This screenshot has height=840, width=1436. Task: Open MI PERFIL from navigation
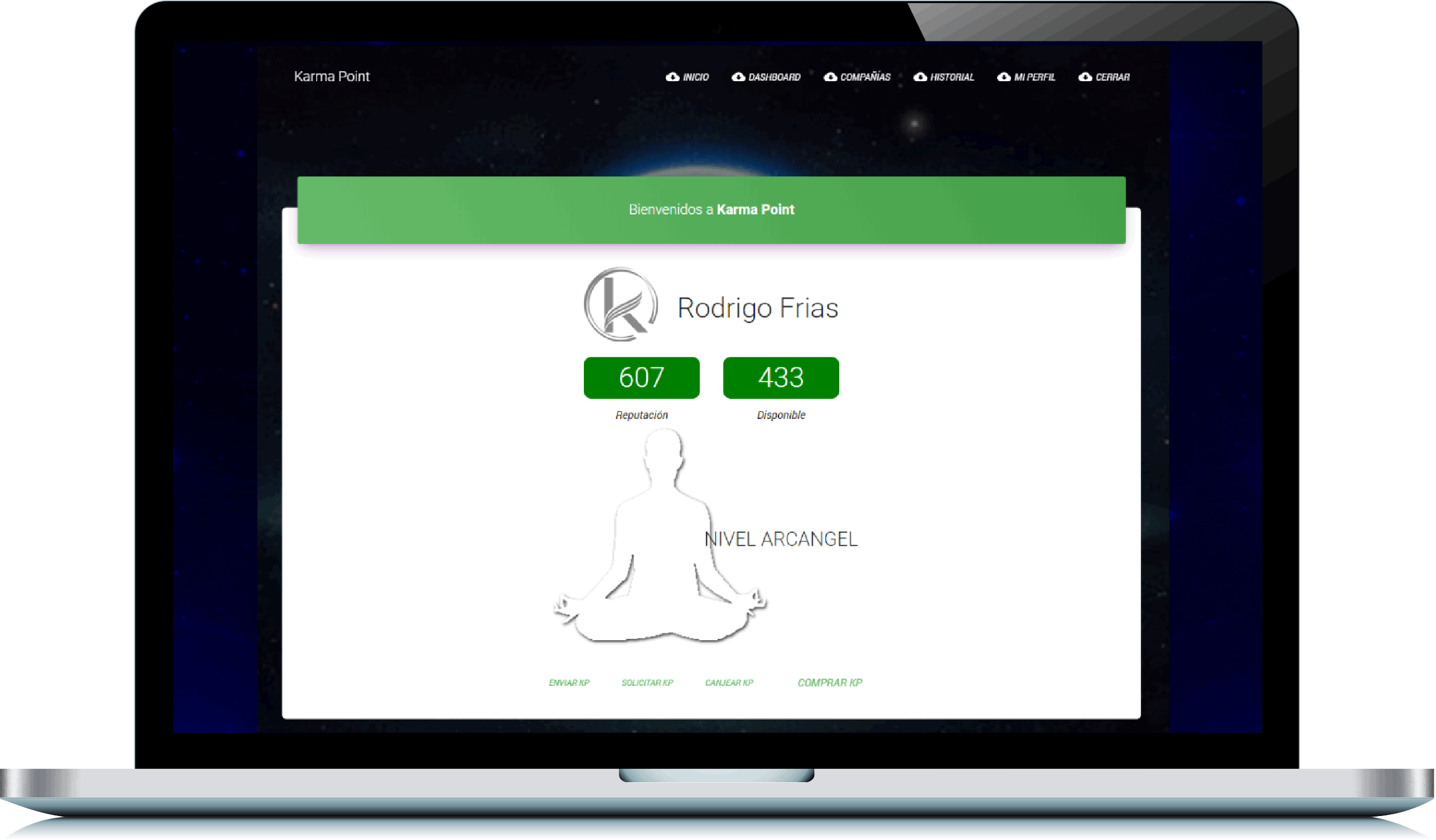click(x=1034, y=77)
